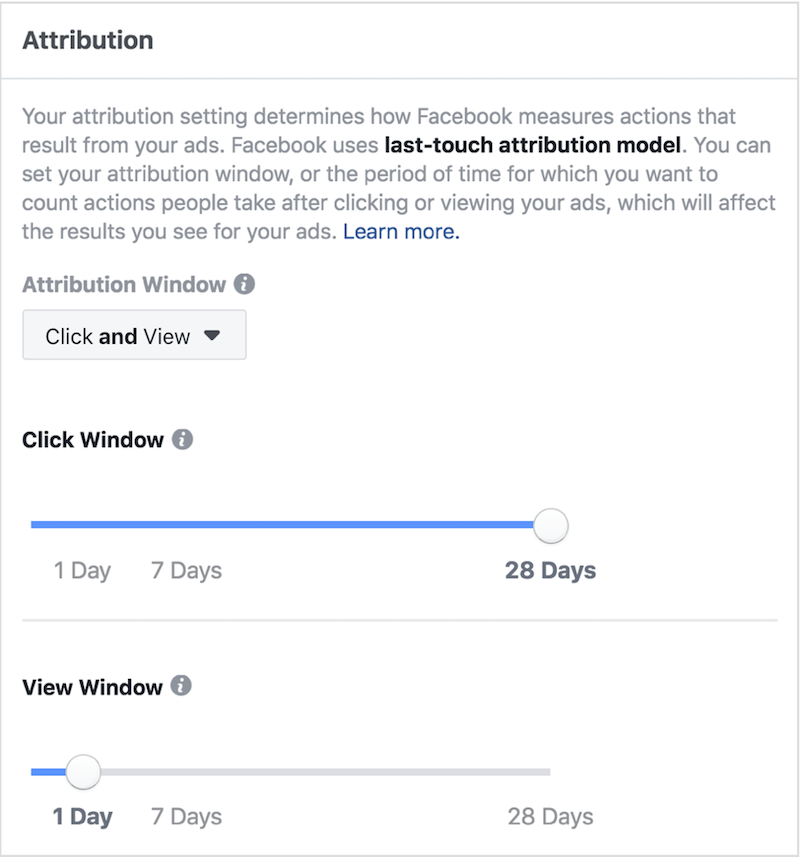
Task: Set Click Window to 1 Day label
Action: click(x=83, y=571)
